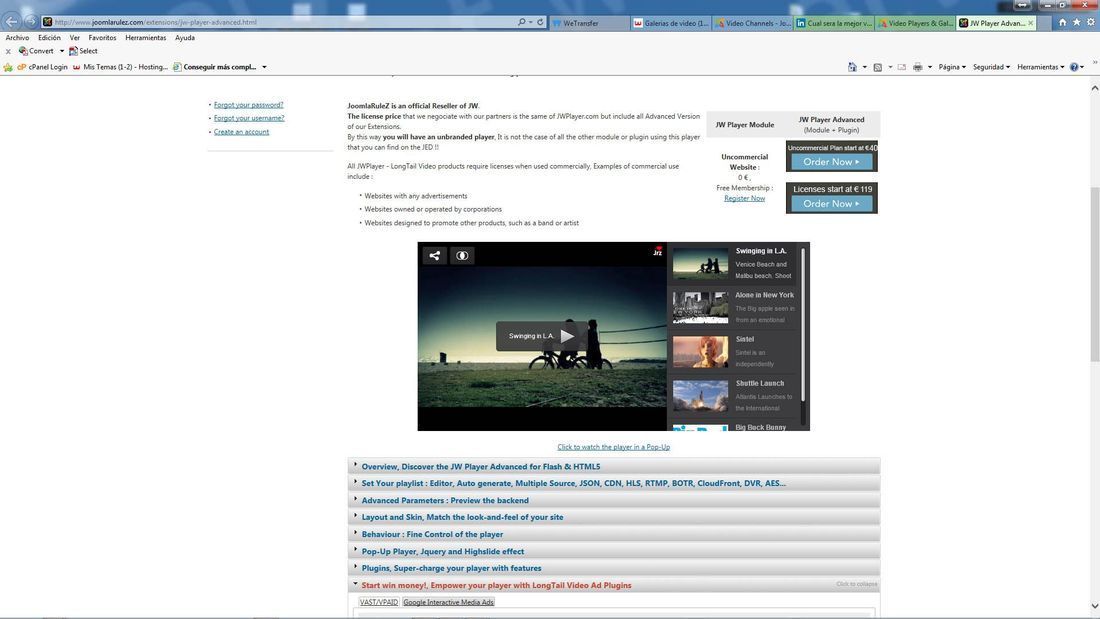Open the Convert dropdown arrow
1100x619 pixels.
click(x=62, y=51)
